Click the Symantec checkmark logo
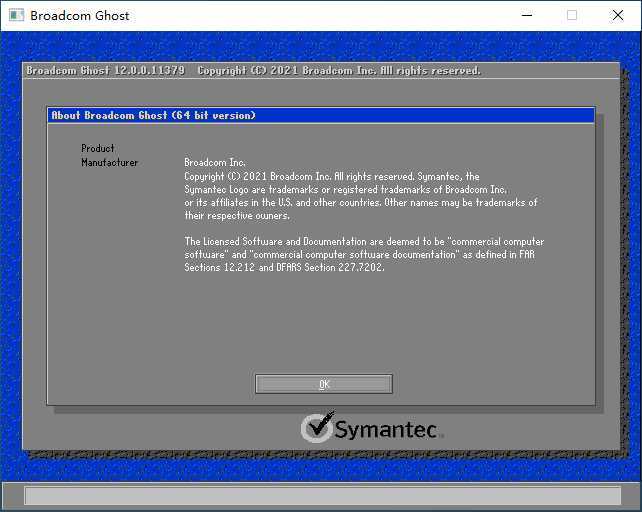 (317, 427)
